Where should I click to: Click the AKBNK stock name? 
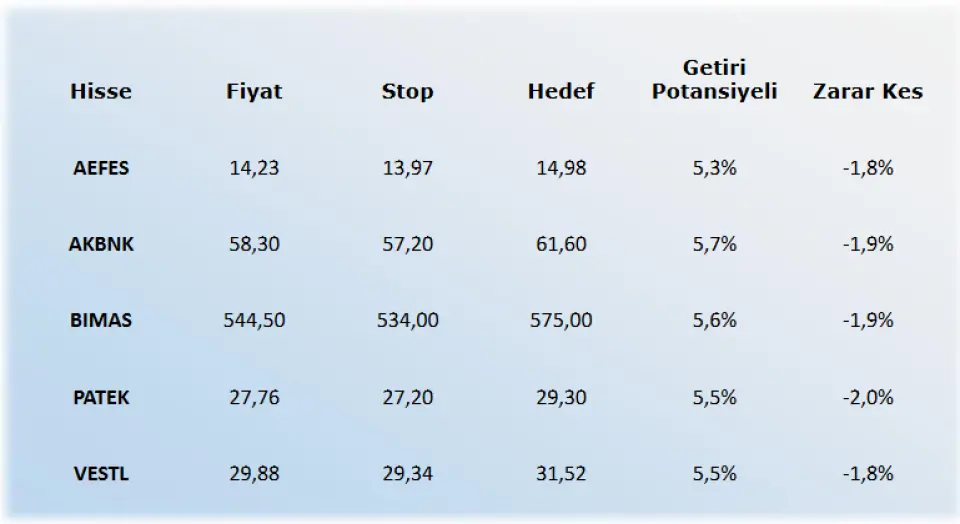click(x=101, y=244)
